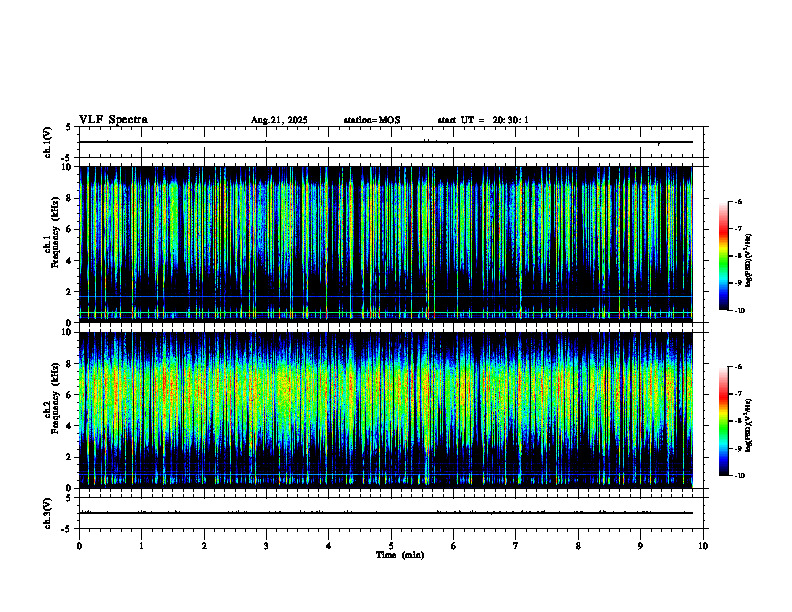Click the ch.1 'Frequency (kHz)' axis label

pos(55,232)
